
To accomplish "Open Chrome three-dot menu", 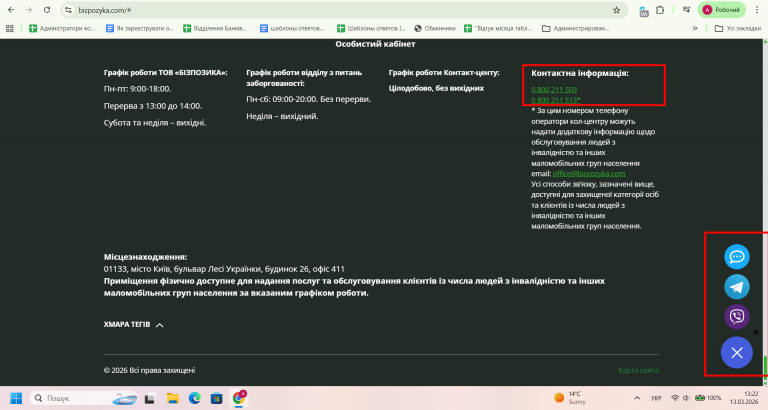I will click(x=757, y=10).
